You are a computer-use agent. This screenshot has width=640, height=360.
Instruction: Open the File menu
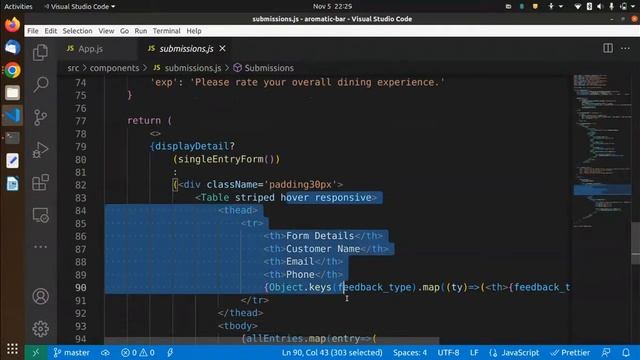33,31
